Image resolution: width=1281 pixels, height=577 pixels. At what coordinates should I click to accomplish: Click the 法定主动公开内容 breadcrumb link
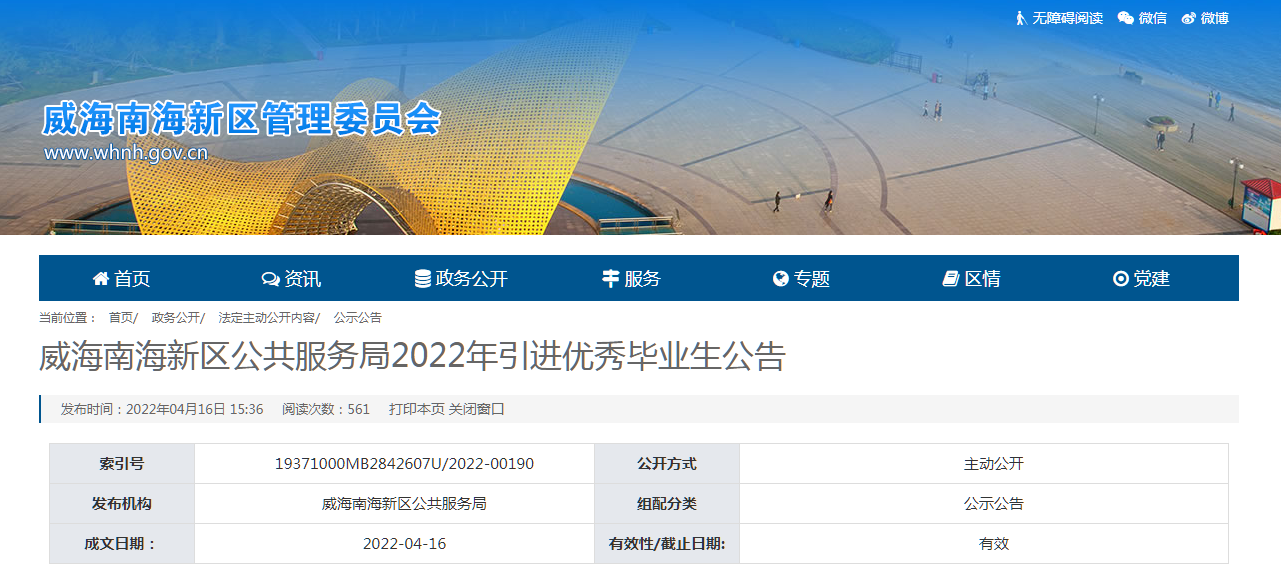coord(267,317)
